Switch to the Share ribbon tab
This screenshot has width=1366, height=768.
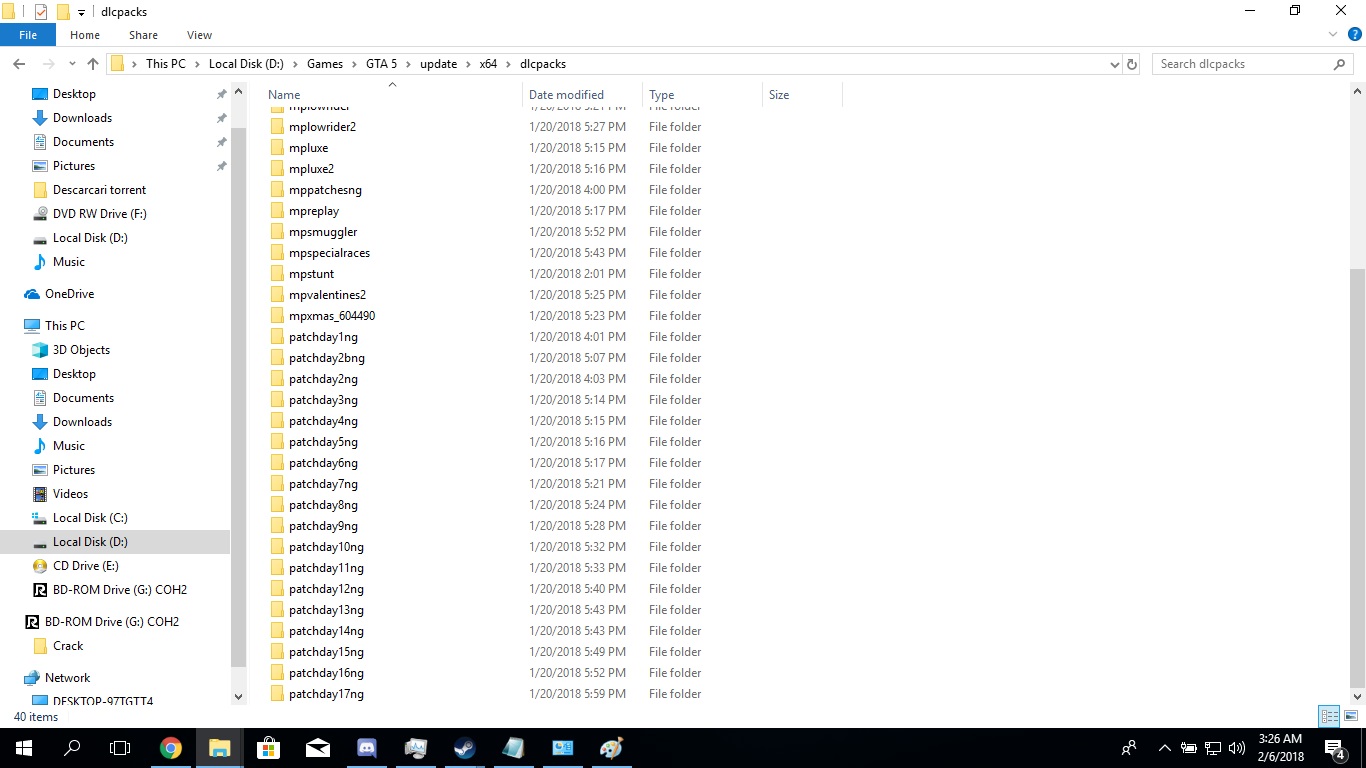point(143,35)
